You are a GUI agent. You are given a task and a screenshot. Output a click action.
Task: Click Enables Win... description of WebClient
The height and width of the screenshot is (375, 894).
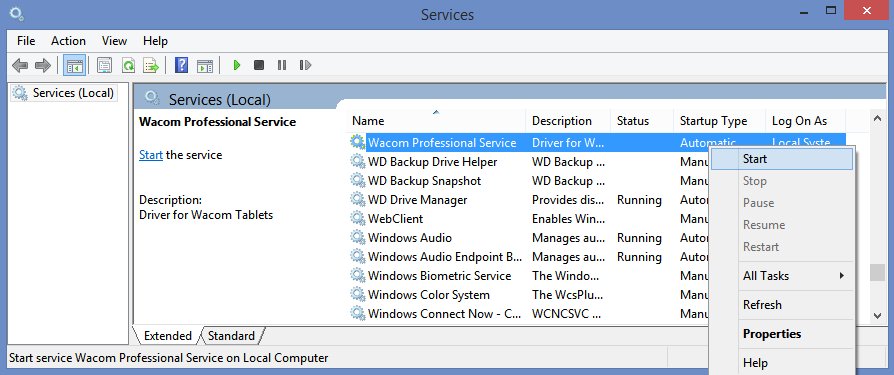(566, 219)
